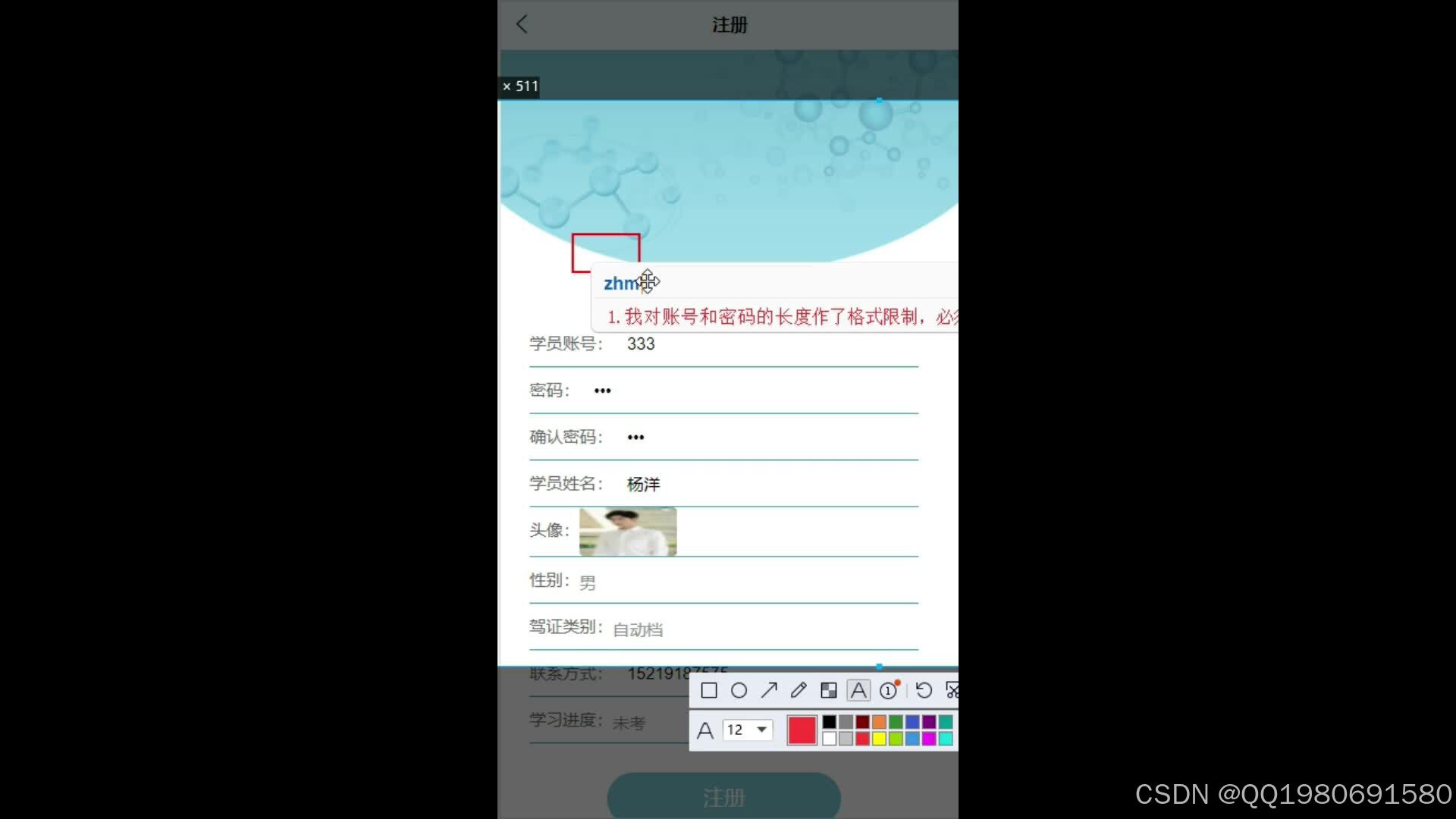
Task: Select the mosaic blur tool
Action: [x=829, y=691]
